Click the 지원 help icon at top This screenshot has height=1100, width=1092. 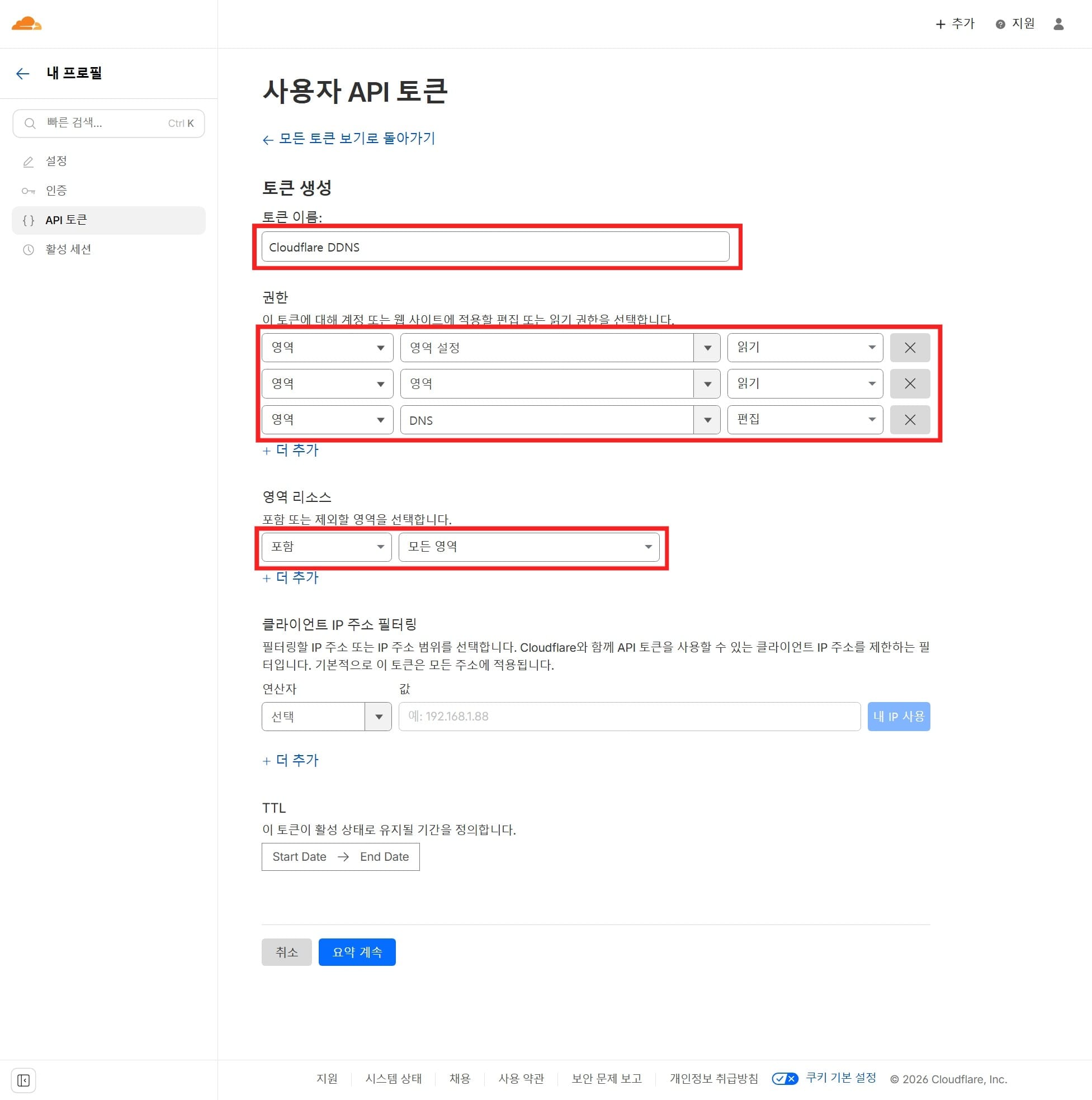pos(1000,24)
